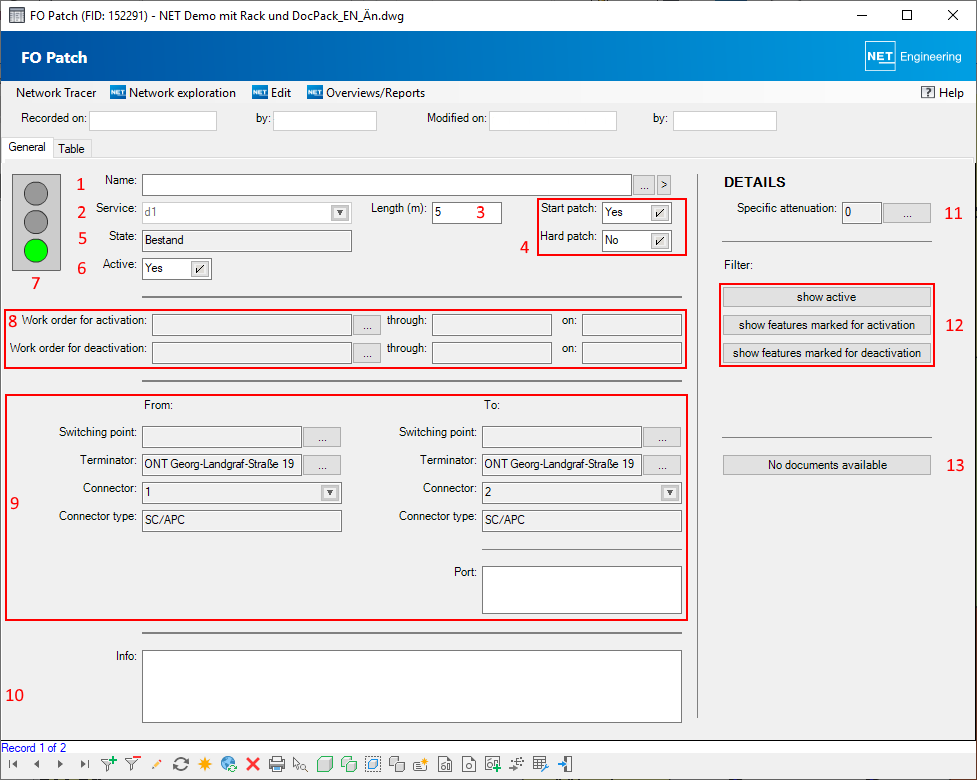Image resolution: width=977 pixels, height=780 pixels.
Task: Open the Network exploration menu
Action: pos(173,93)
